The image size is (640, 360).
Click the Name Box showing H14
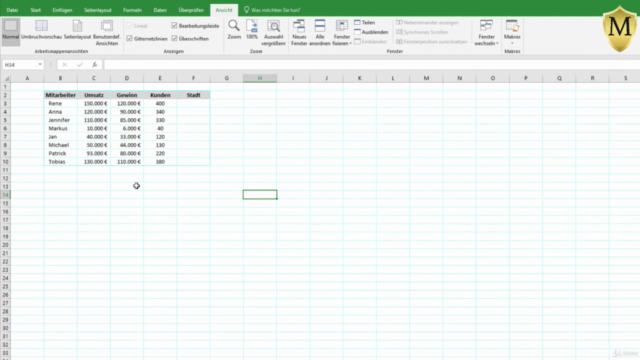[20, 64]
